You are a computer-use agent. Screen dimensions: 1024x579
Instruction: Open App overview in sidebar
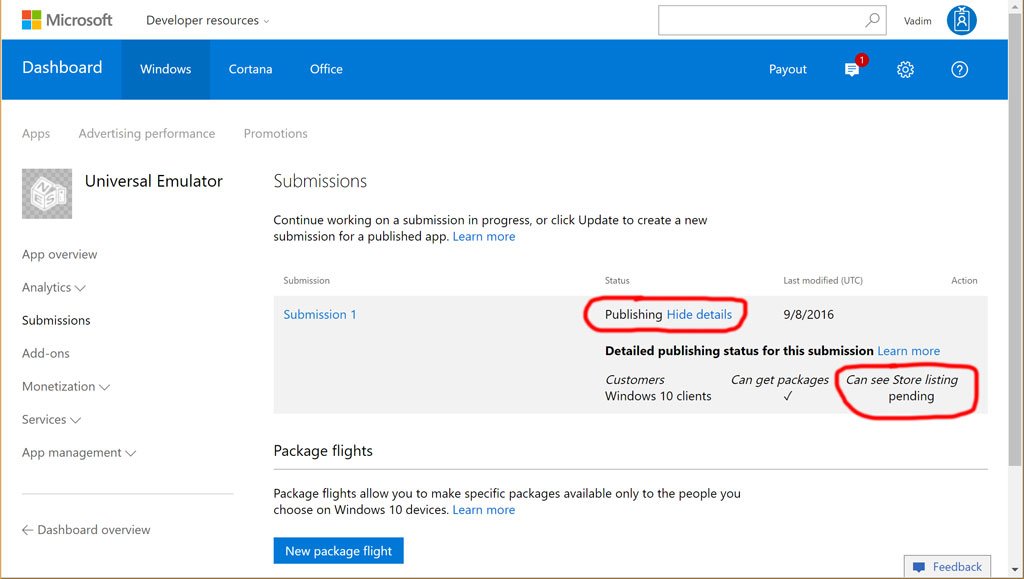pos(59,255)
